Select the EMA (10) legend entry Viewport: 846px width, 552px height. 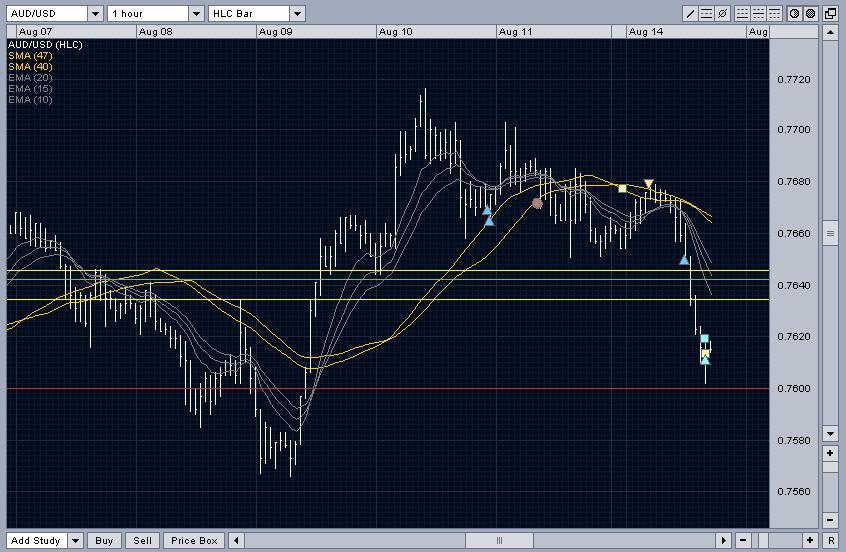pos(30,100)
